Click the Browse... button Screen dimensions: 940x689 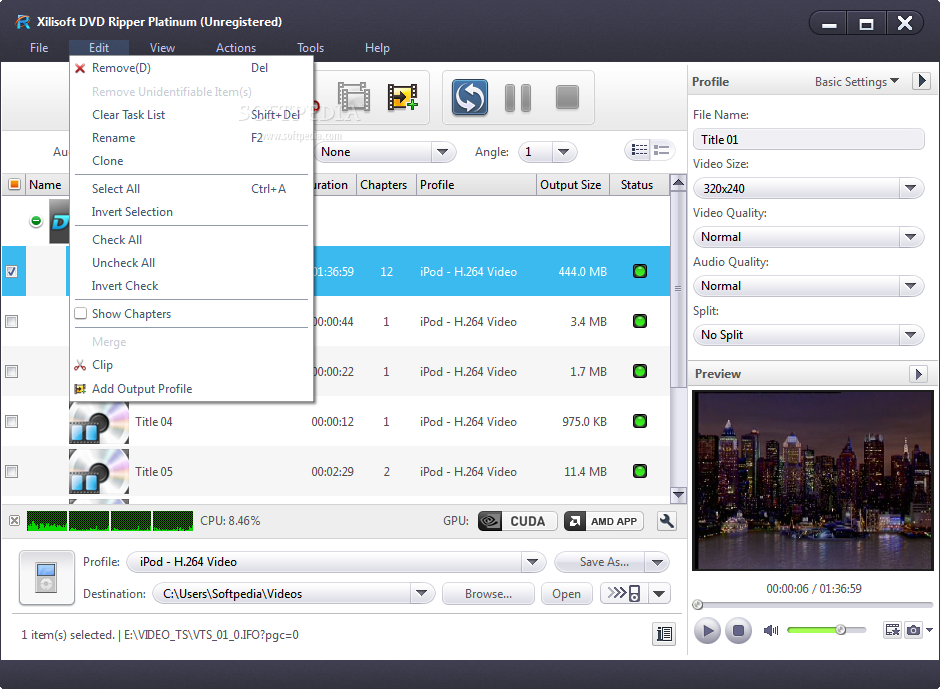click(x=488, y=594)
